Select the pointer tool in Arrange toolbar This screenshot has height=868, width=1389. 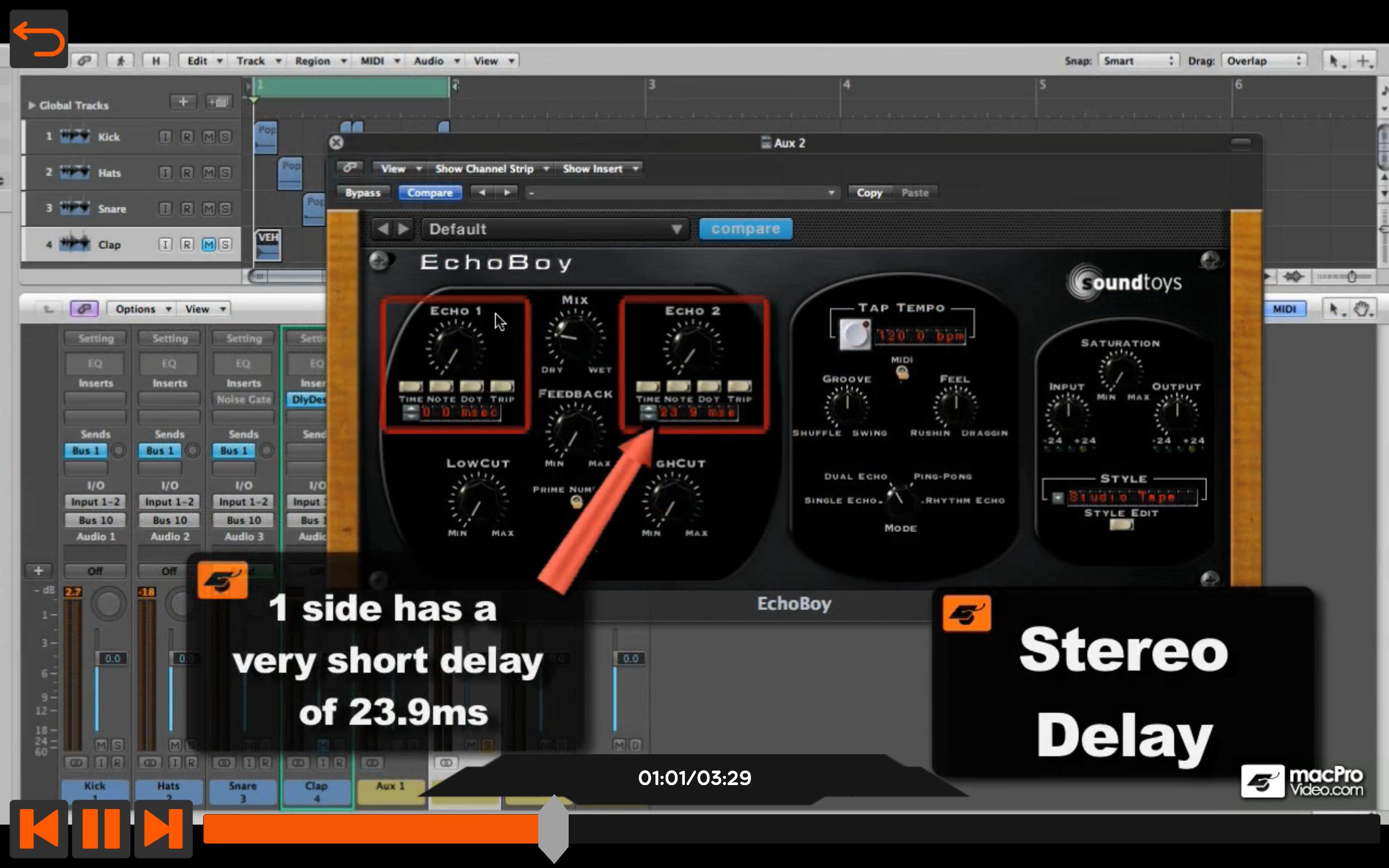[x=1336, y=60]
